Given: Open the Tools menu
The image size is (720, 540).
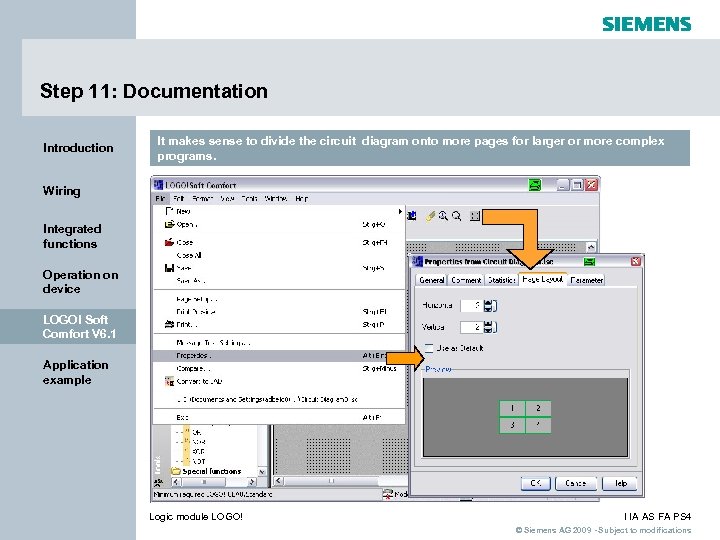Looking at the screenshot, I should pyautogui.click(x=249, y=198).
